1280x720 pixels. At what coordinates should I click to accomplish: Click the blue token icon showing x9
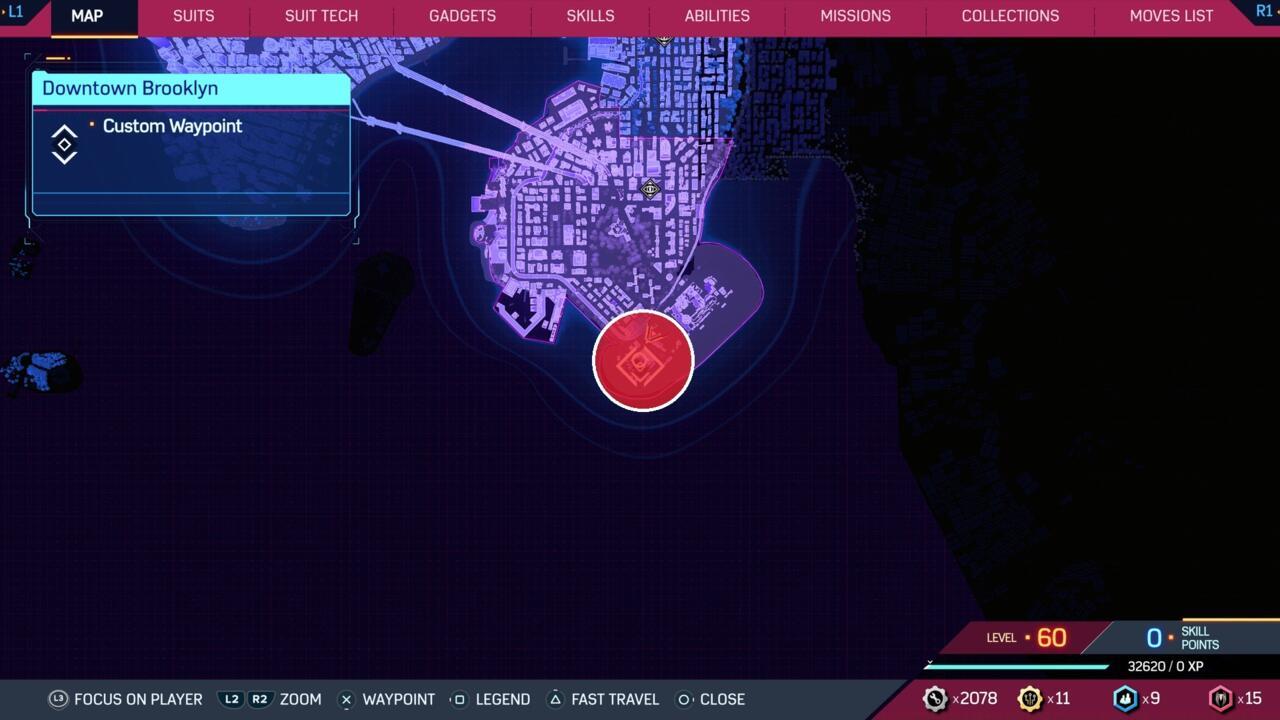coord(1125,699)
